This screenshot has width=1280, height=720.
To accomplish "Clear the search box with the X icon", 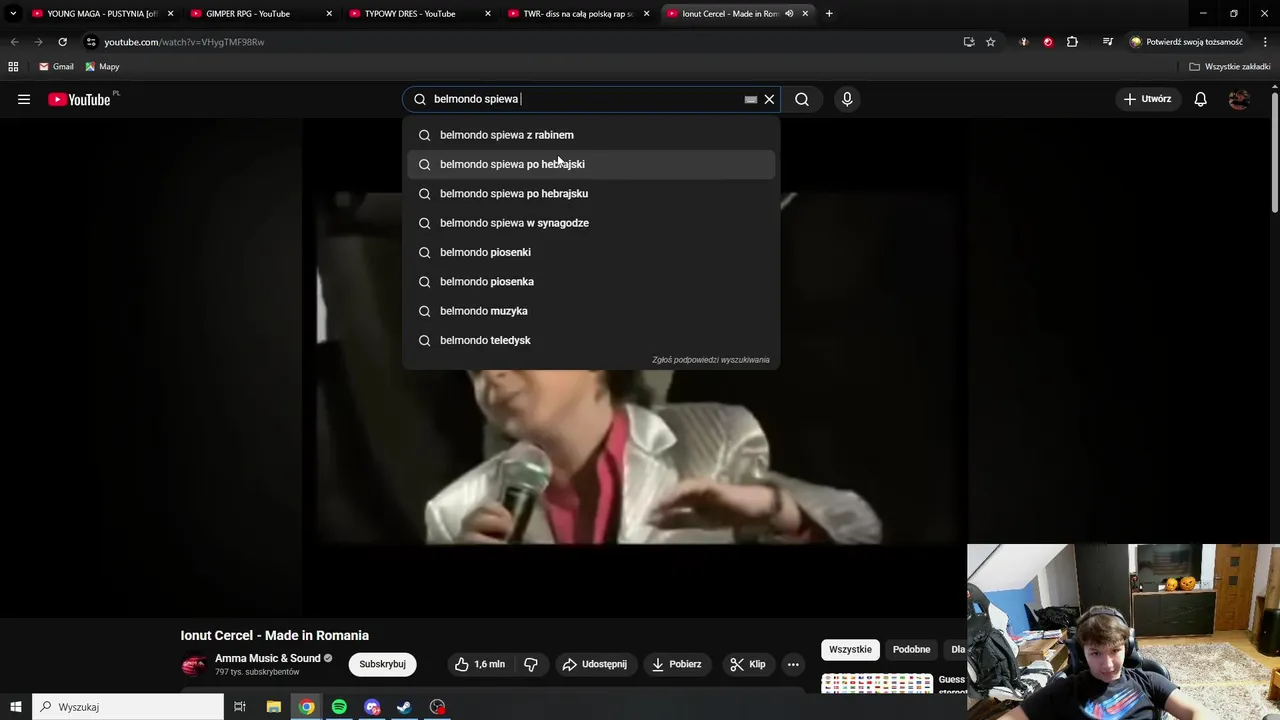I will click(769, 99).
